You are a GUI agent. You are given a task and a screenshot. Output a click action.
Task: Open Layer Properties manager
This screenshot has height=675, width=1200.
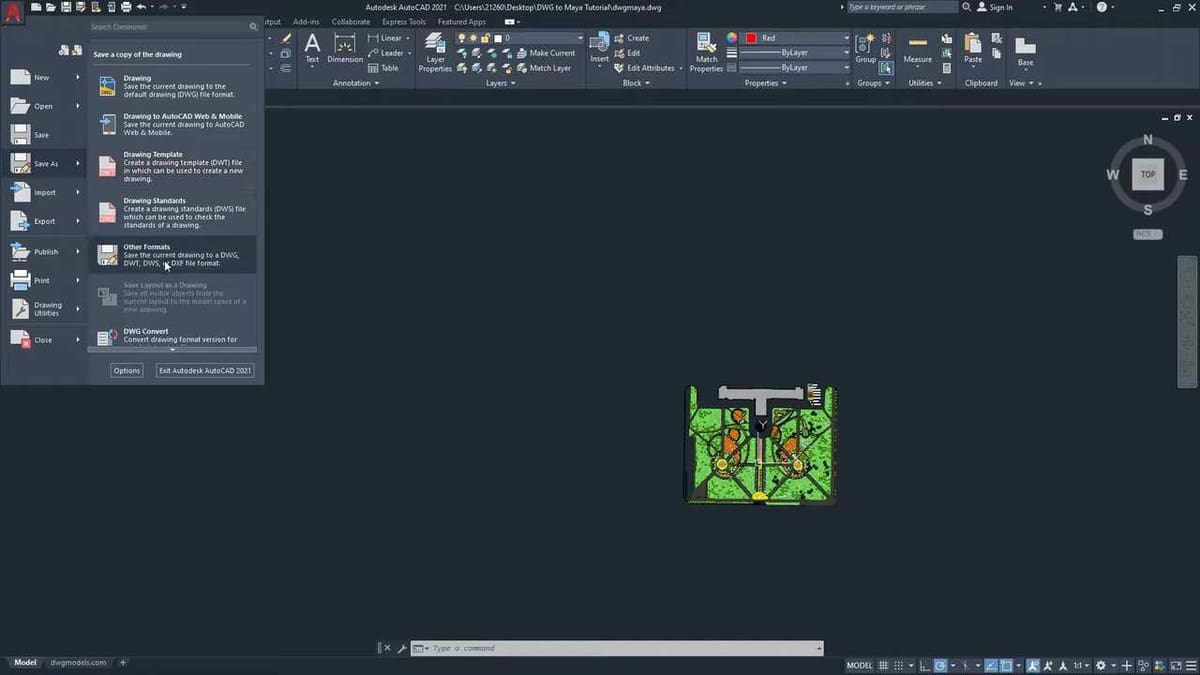(435, 52)
